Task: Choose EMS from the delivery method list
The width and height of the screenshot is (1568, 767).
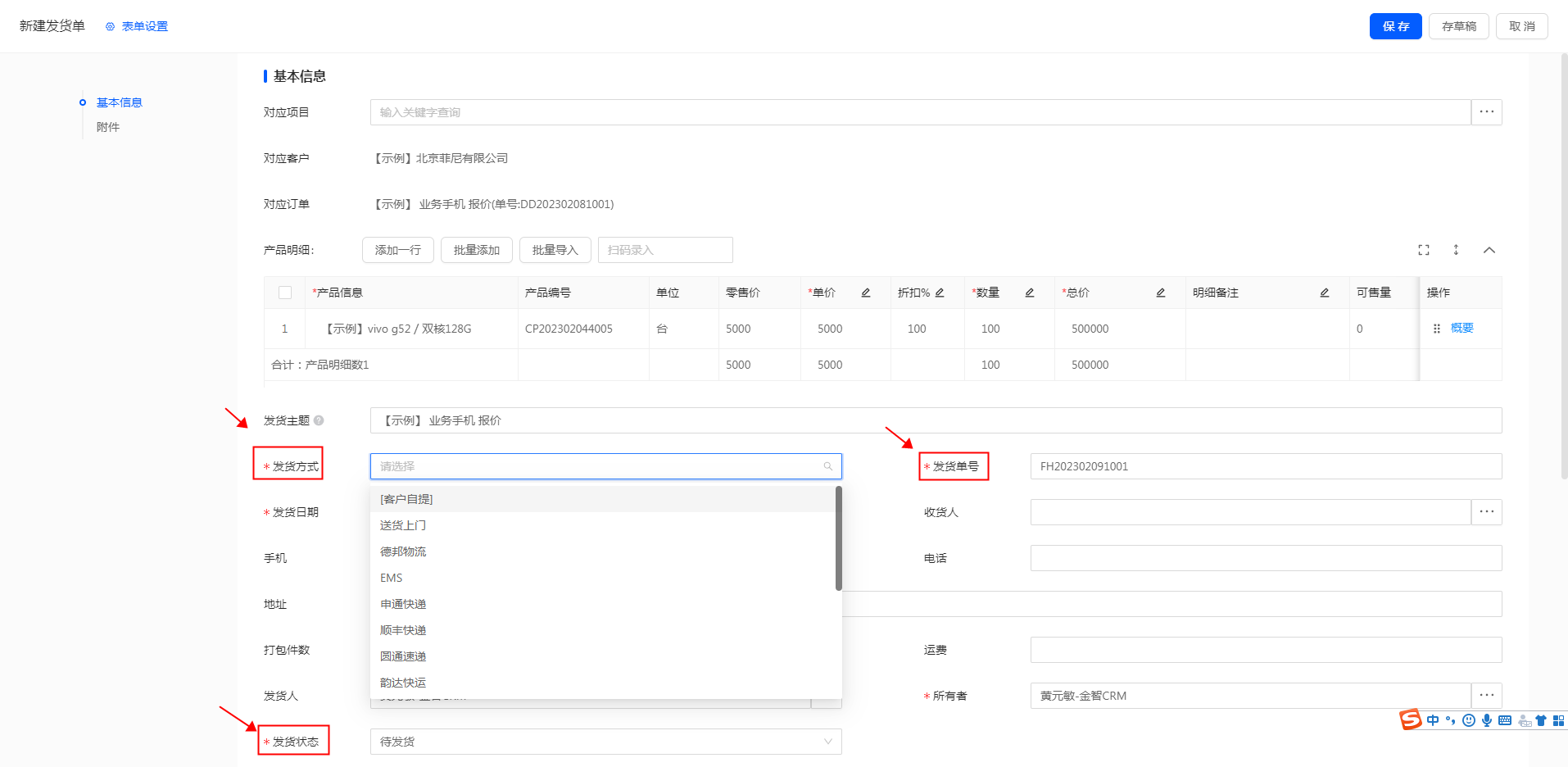Action: [602, 578]
